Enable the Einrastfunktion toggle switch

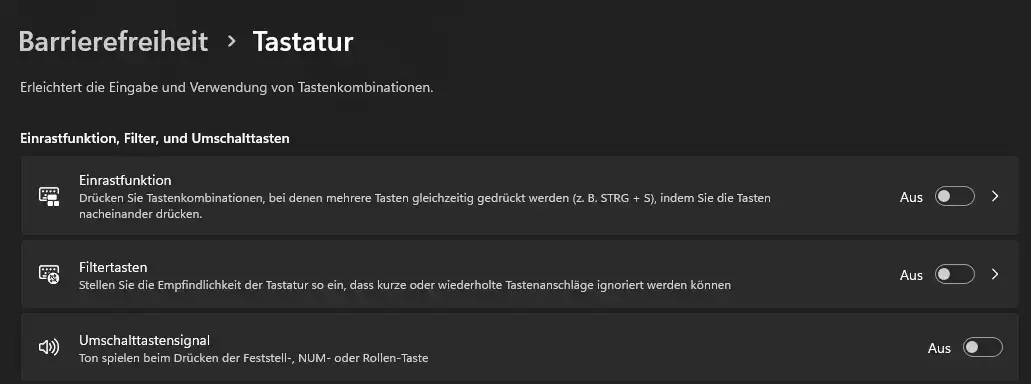pyautogui.click(x=955, y=196)
